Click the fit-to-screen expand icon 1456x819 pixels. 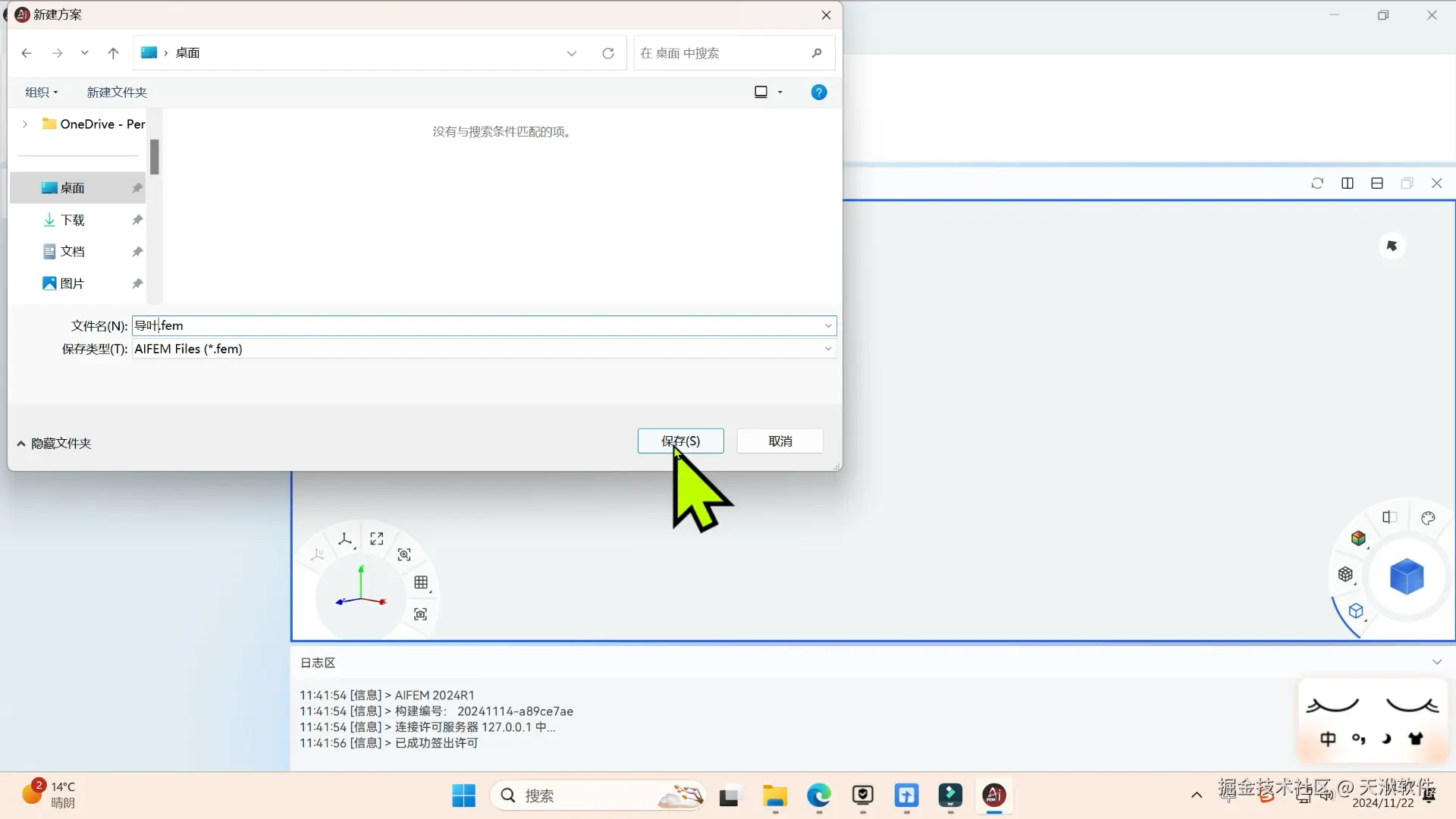[x=377, y=538]
